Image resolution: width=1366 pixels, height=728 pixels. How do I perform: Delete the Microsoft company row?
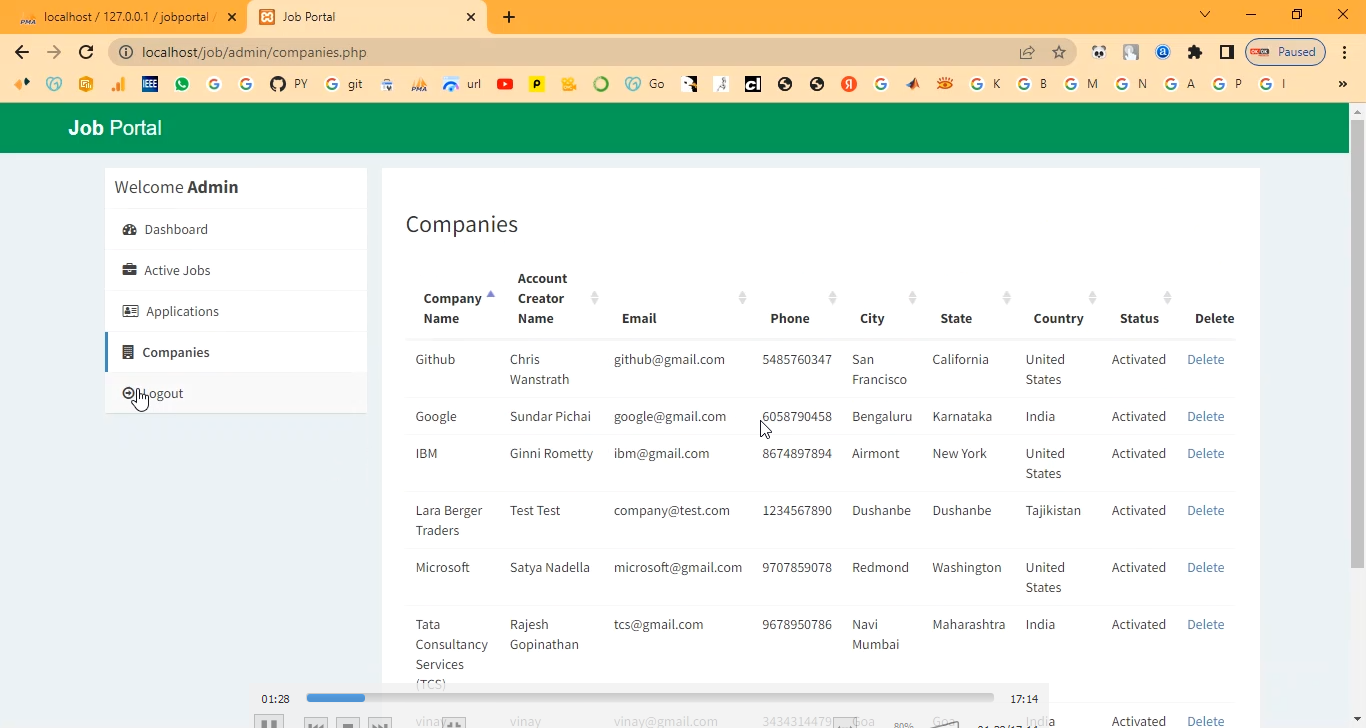(1205, 567)
